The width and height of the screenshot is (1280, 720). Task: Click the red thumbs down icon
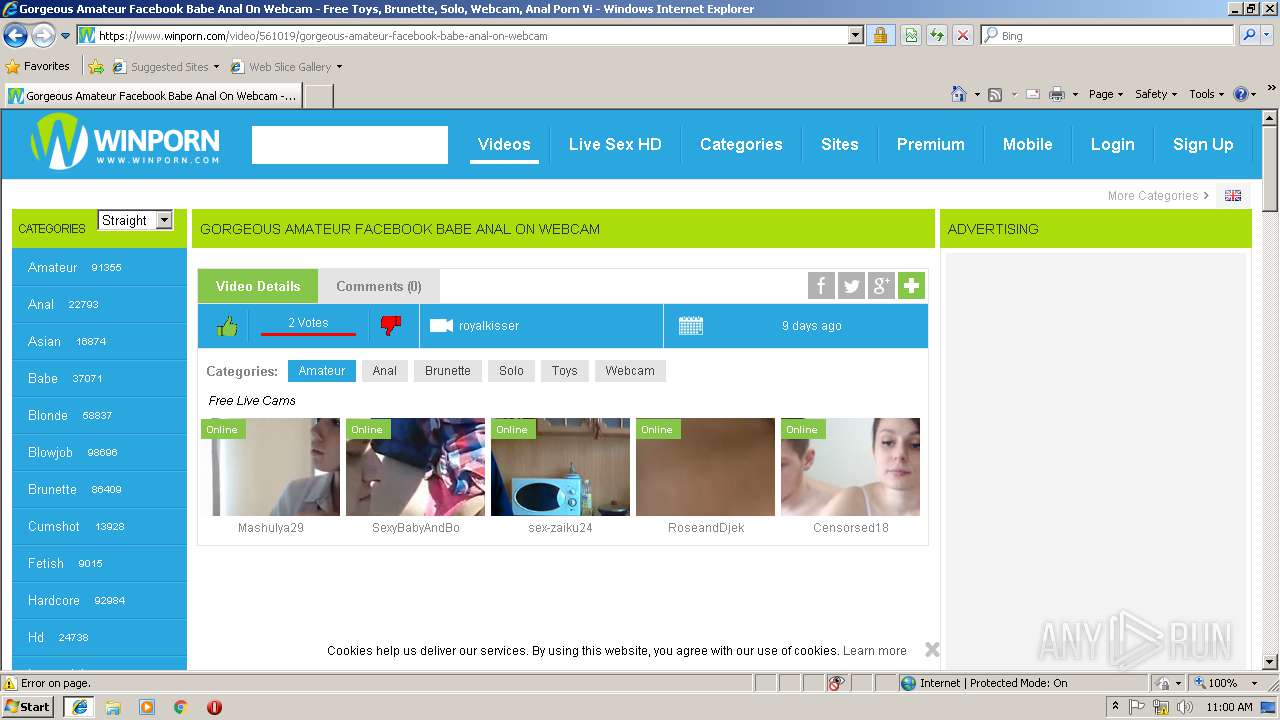(x=391, y=326)
